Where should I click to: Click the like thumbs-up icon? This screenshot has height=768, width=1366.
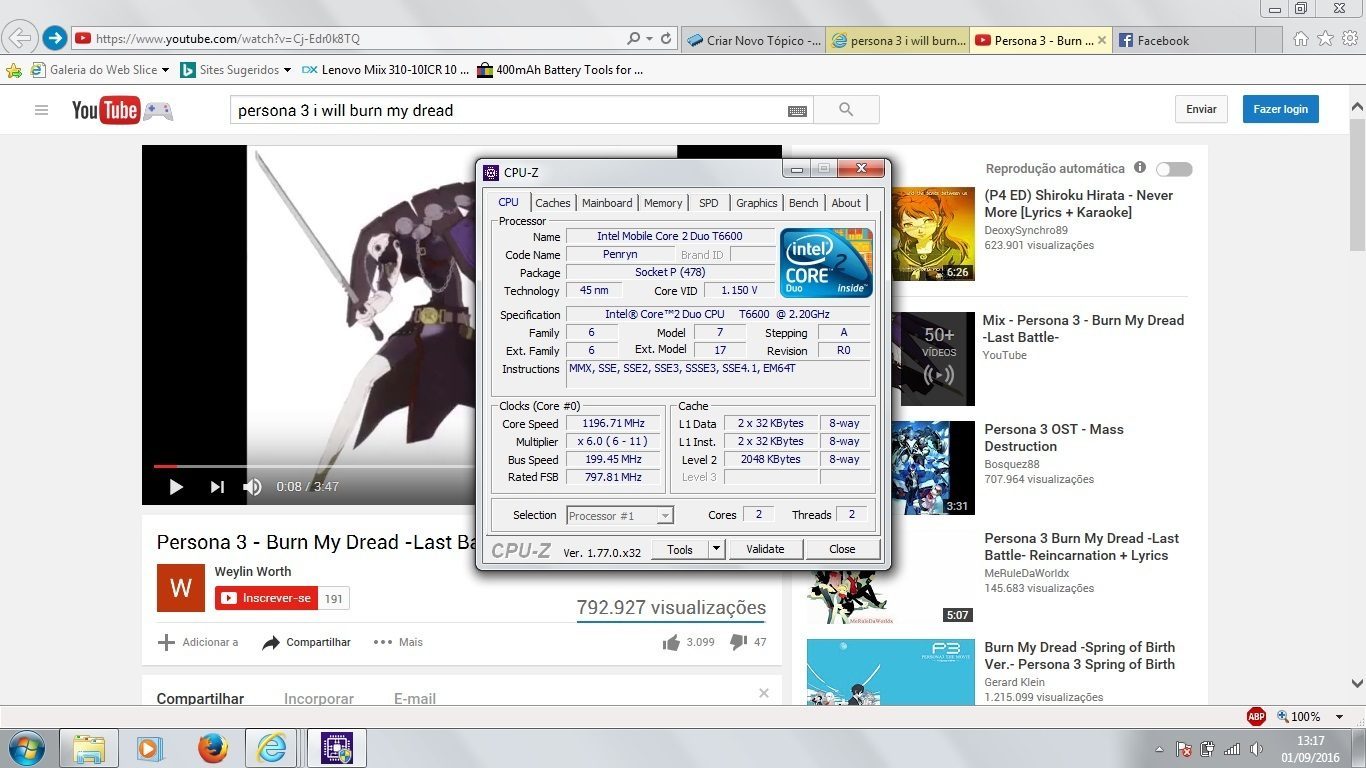(x=671, y=642)
